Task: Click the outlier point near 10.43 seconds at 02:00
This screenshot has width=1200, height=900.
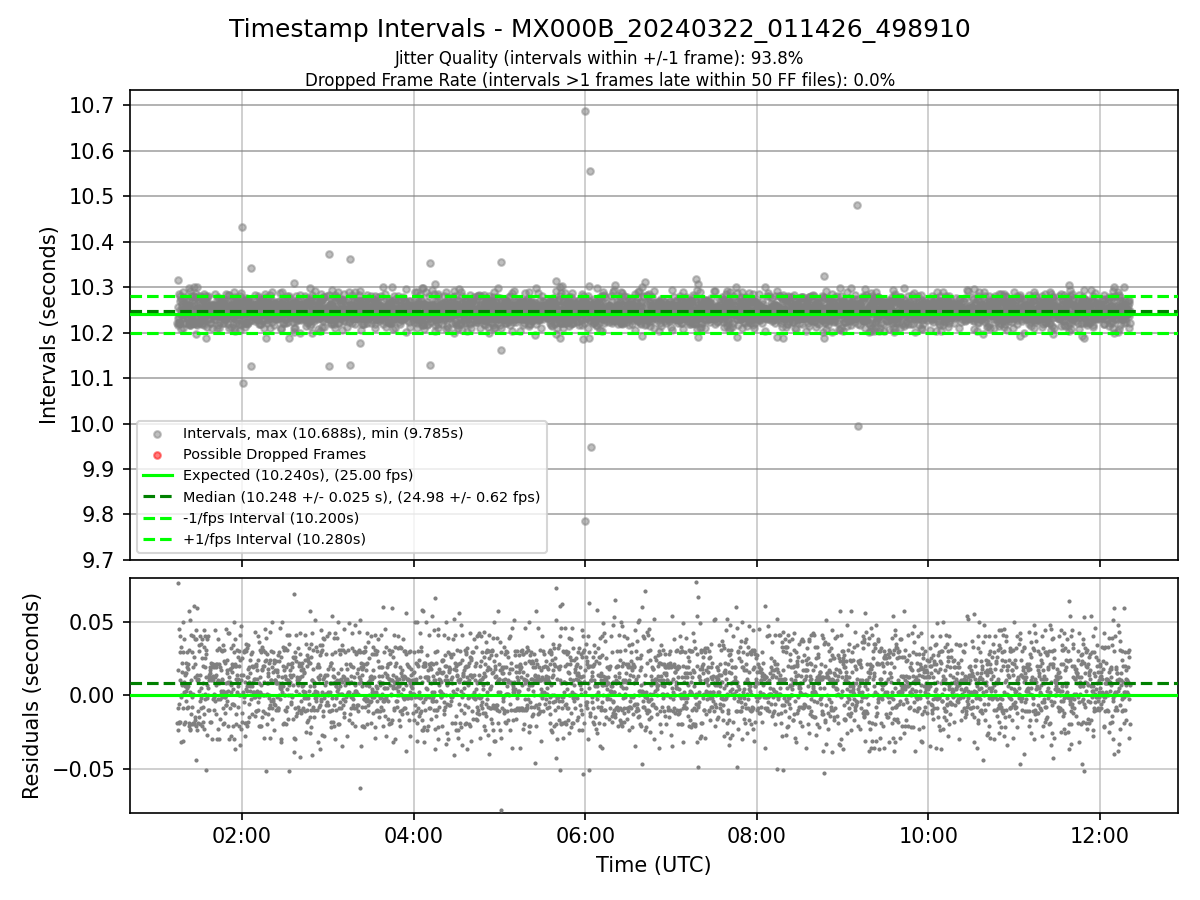Action: [242, 227]
